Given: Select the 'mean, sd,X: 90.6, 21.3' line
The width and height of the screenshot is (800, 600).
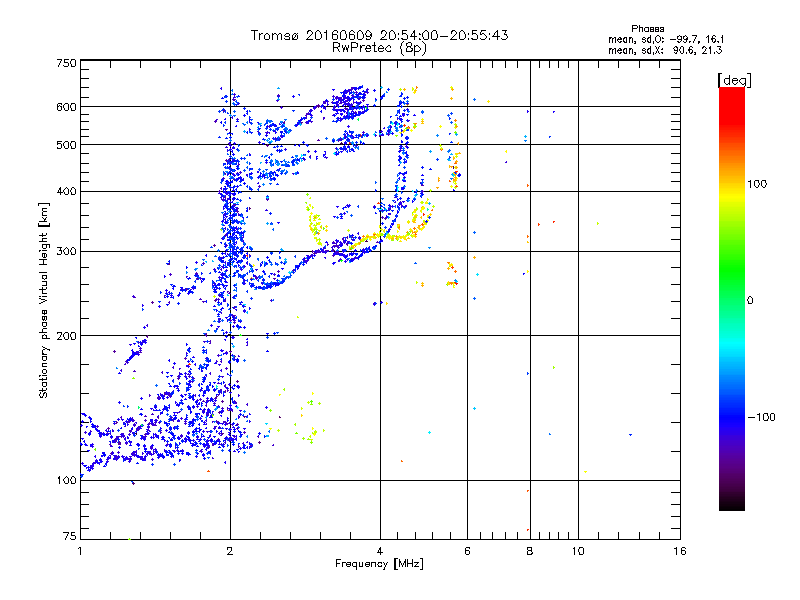Looking at the screenshot, I should click(665, 51).
